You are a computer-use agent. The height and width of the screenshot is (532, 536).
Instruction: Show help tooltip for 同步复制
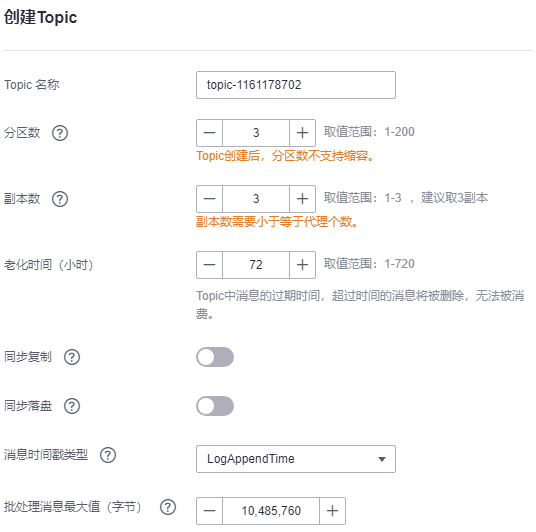[x=72, y=357]
